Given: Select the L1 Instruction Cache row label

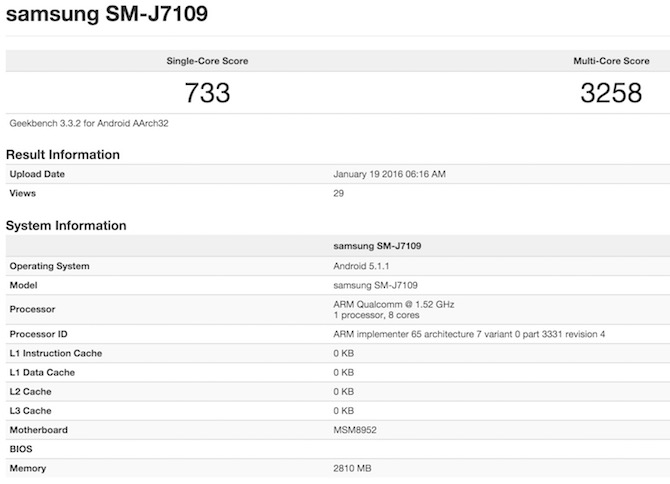Looking at the screenshot, I should tap(56, 353).
